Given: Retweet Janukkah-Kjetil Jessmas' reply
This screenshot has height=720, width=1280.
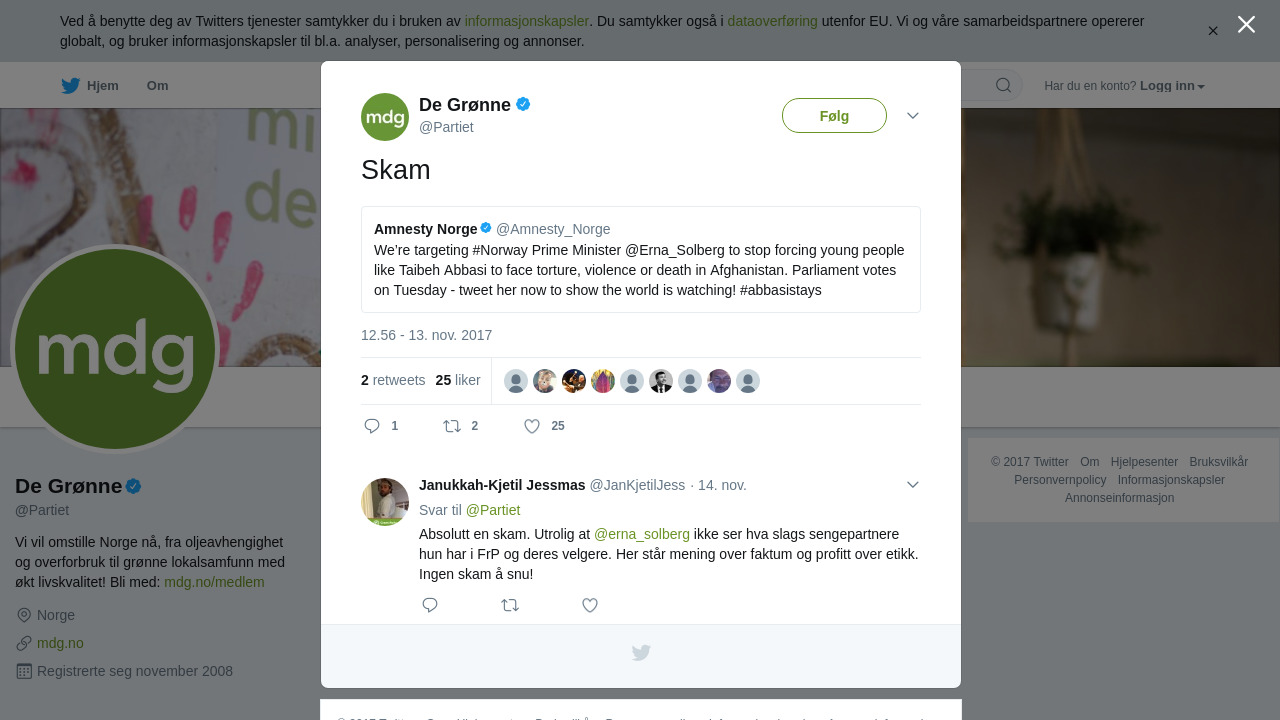Looking at the screenshot, I should (510, 605).
